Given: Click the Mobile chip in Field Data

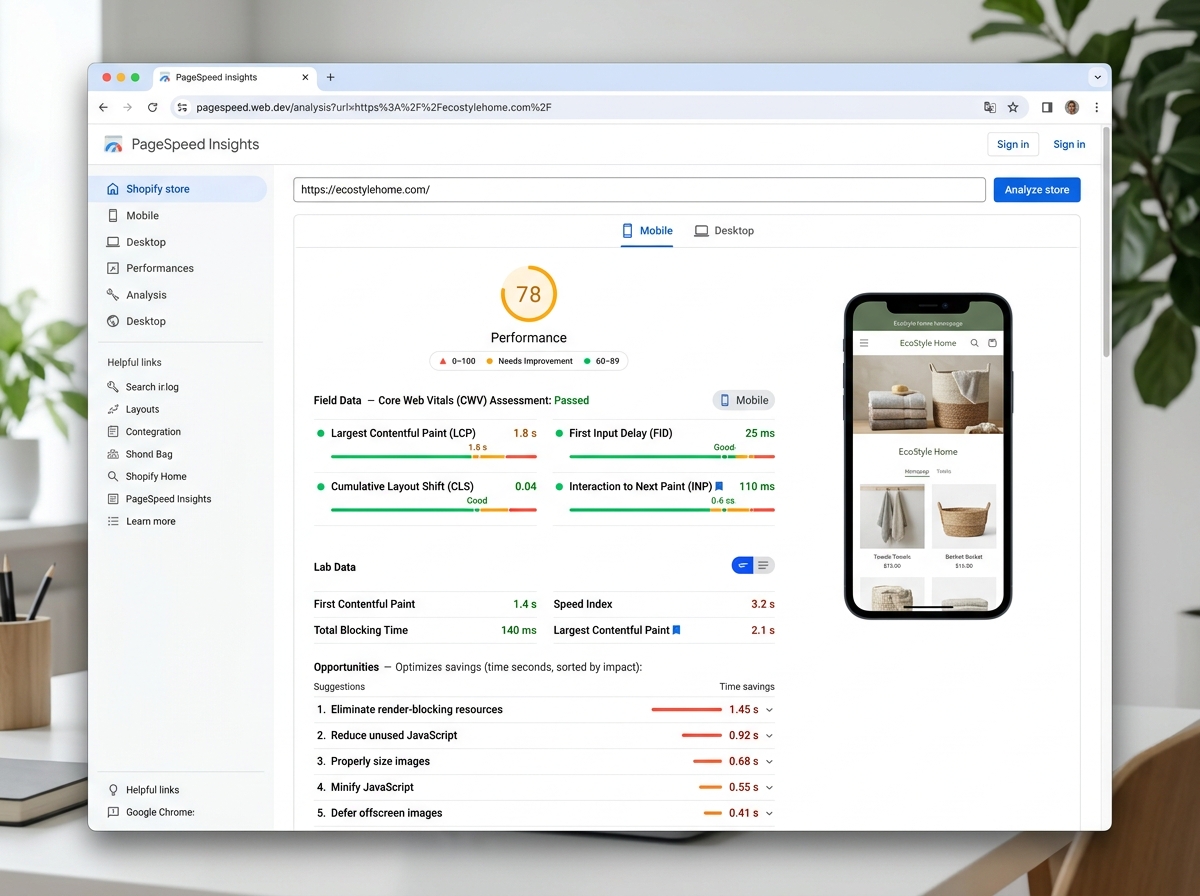Looking at the screenshot, I should tap(744, 400).
